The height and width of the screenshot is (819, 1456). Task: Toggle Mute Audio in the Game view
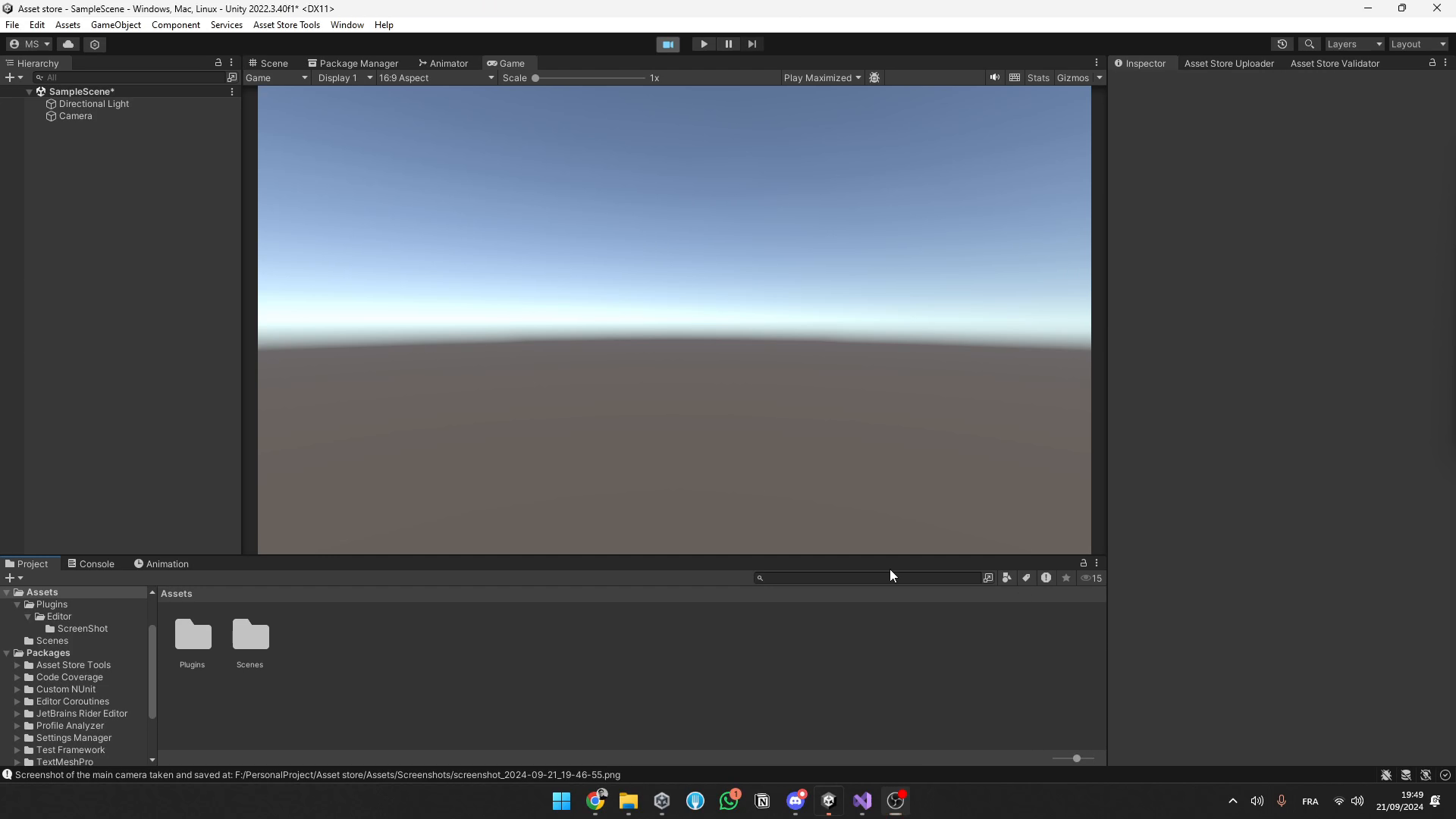994,77
